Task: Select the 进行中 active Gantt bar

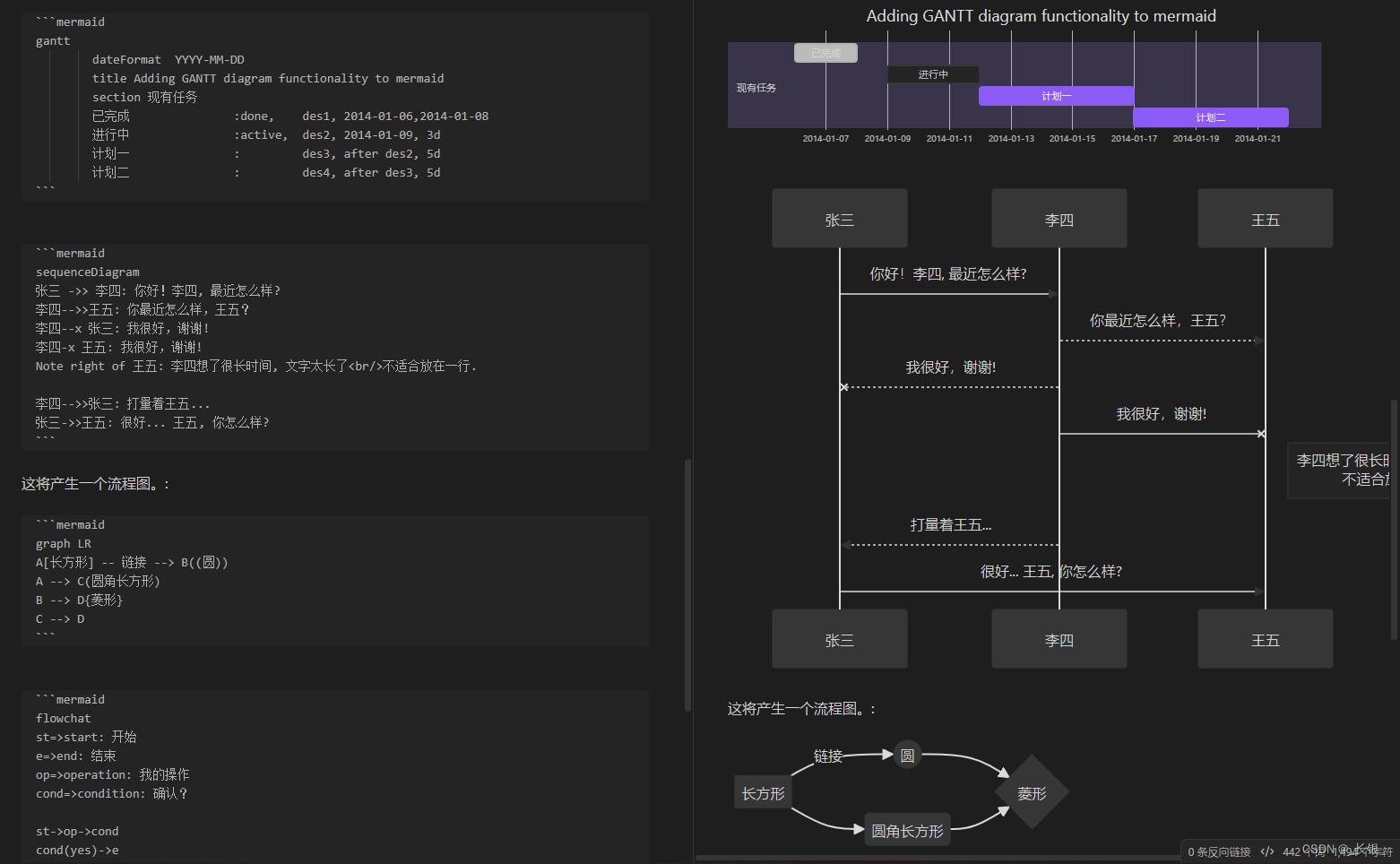Action: [x=933, y=74]
